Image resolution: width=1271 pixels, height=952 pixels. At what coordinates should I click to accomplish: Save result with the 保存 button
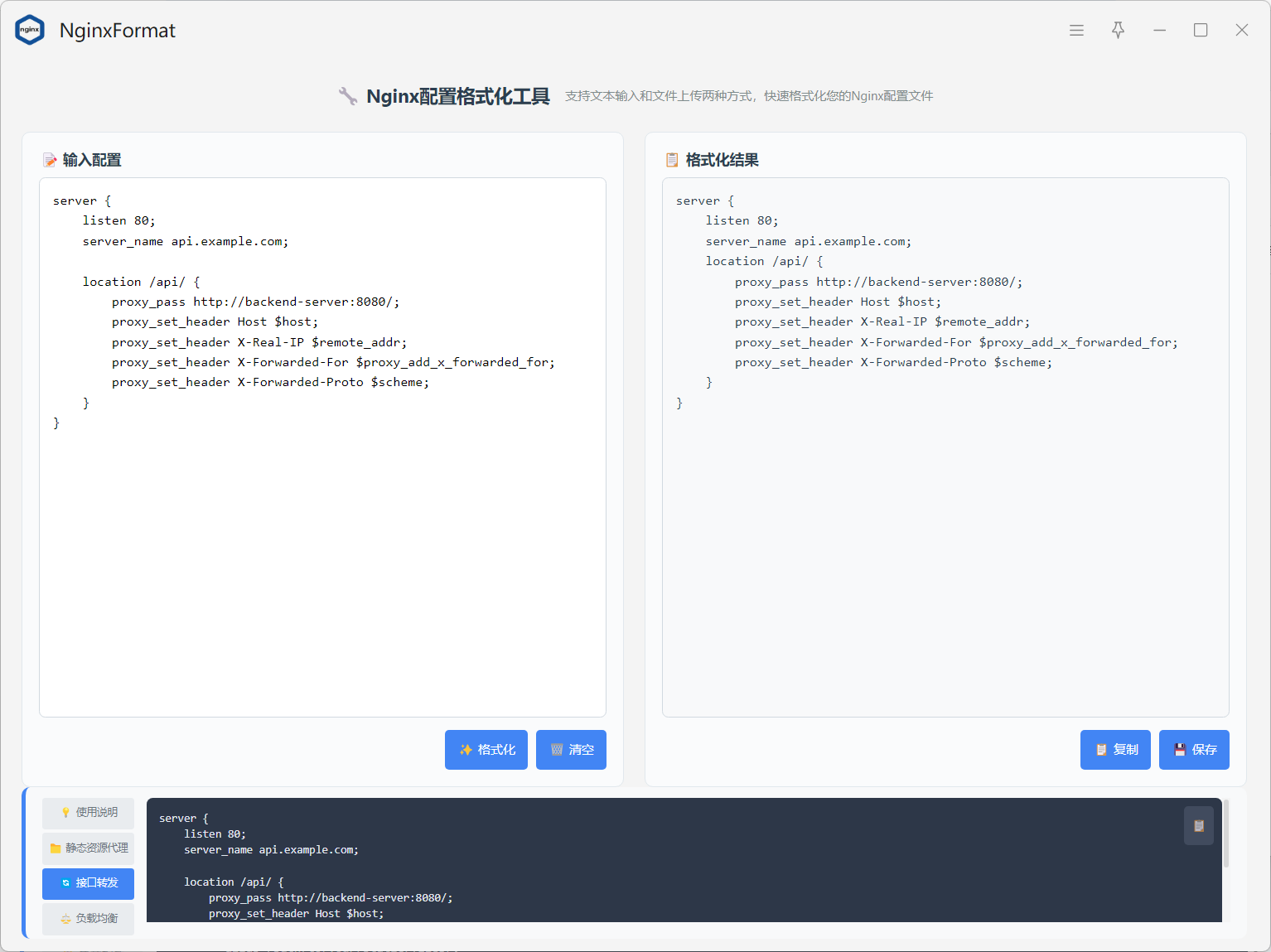point(1194,750)
